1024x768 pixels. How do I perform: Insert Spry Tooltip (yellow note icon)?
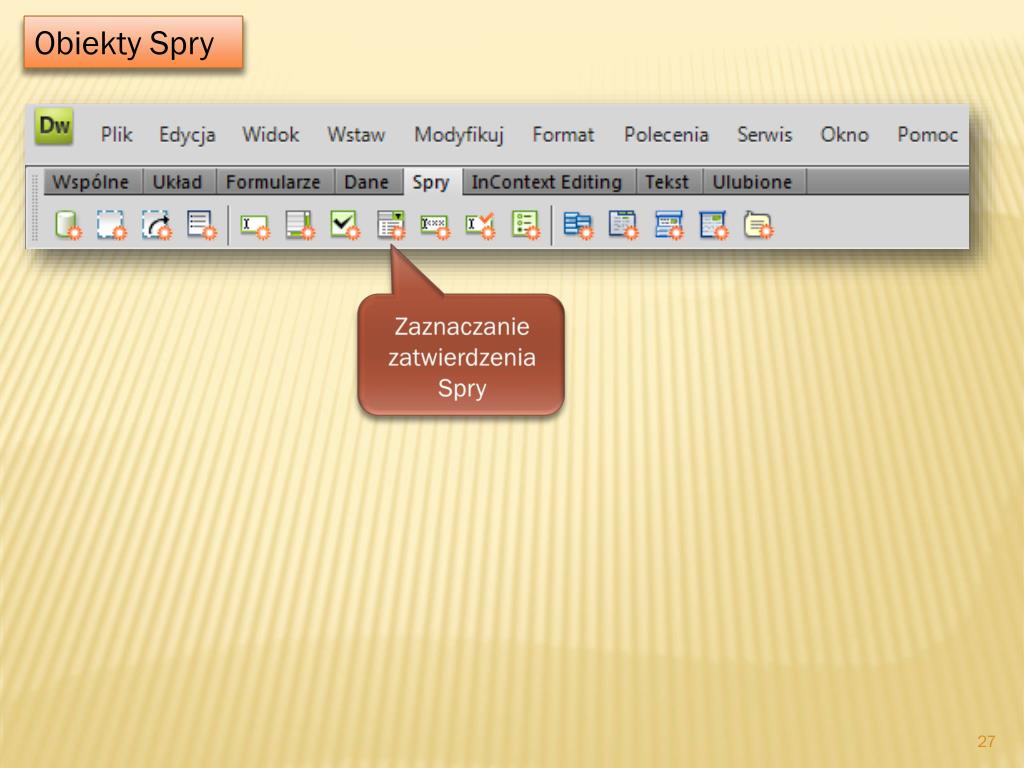pos(759,225)
